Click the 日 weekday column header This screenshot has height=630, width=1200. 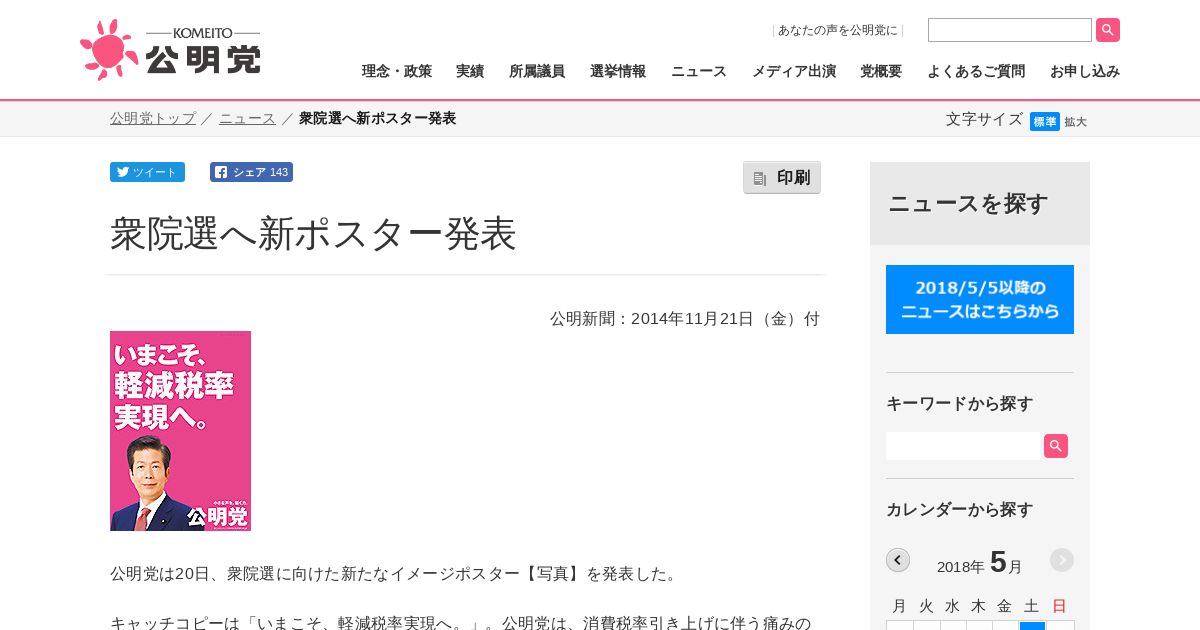pos(1060,605)
